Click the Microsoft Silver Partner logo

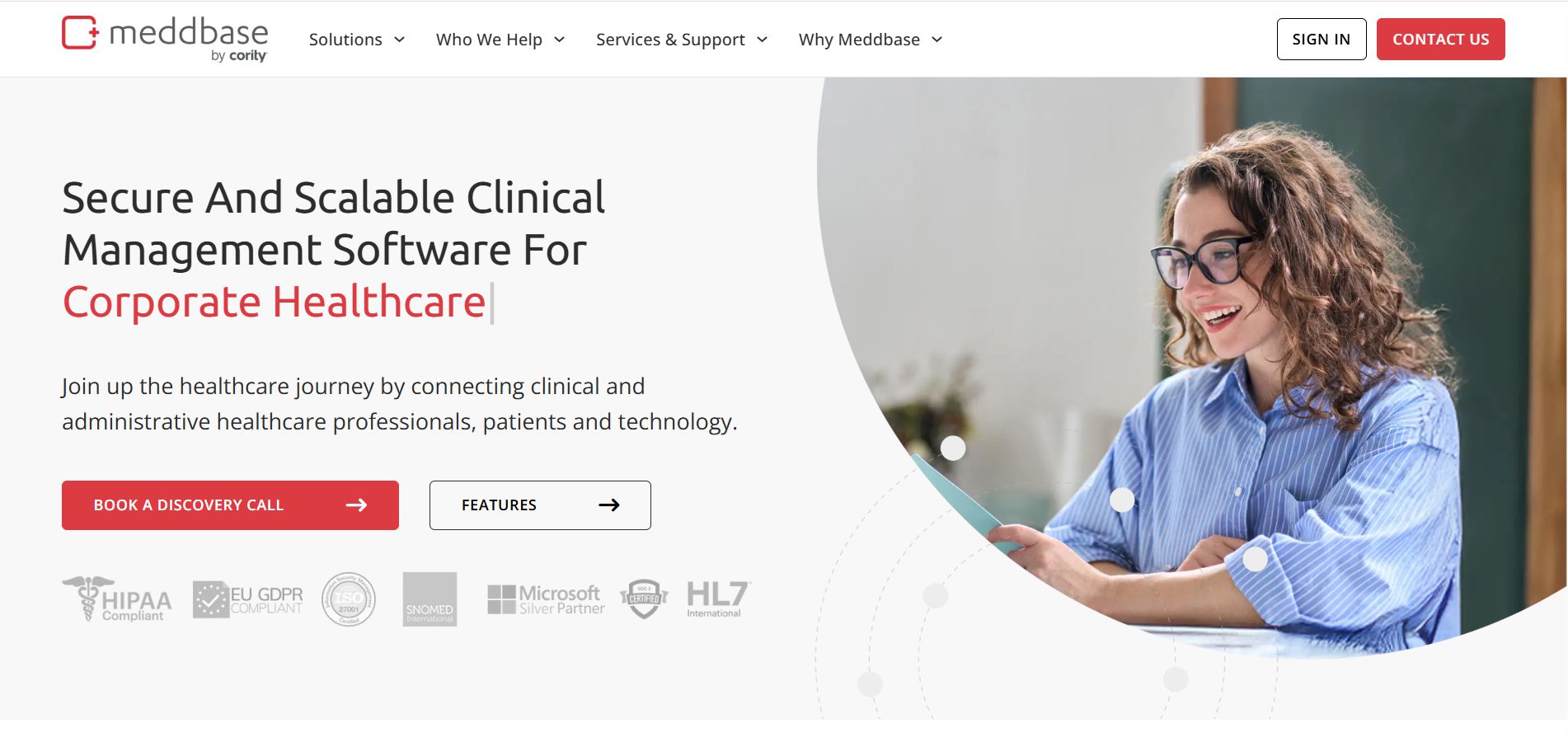pos(546,599)
